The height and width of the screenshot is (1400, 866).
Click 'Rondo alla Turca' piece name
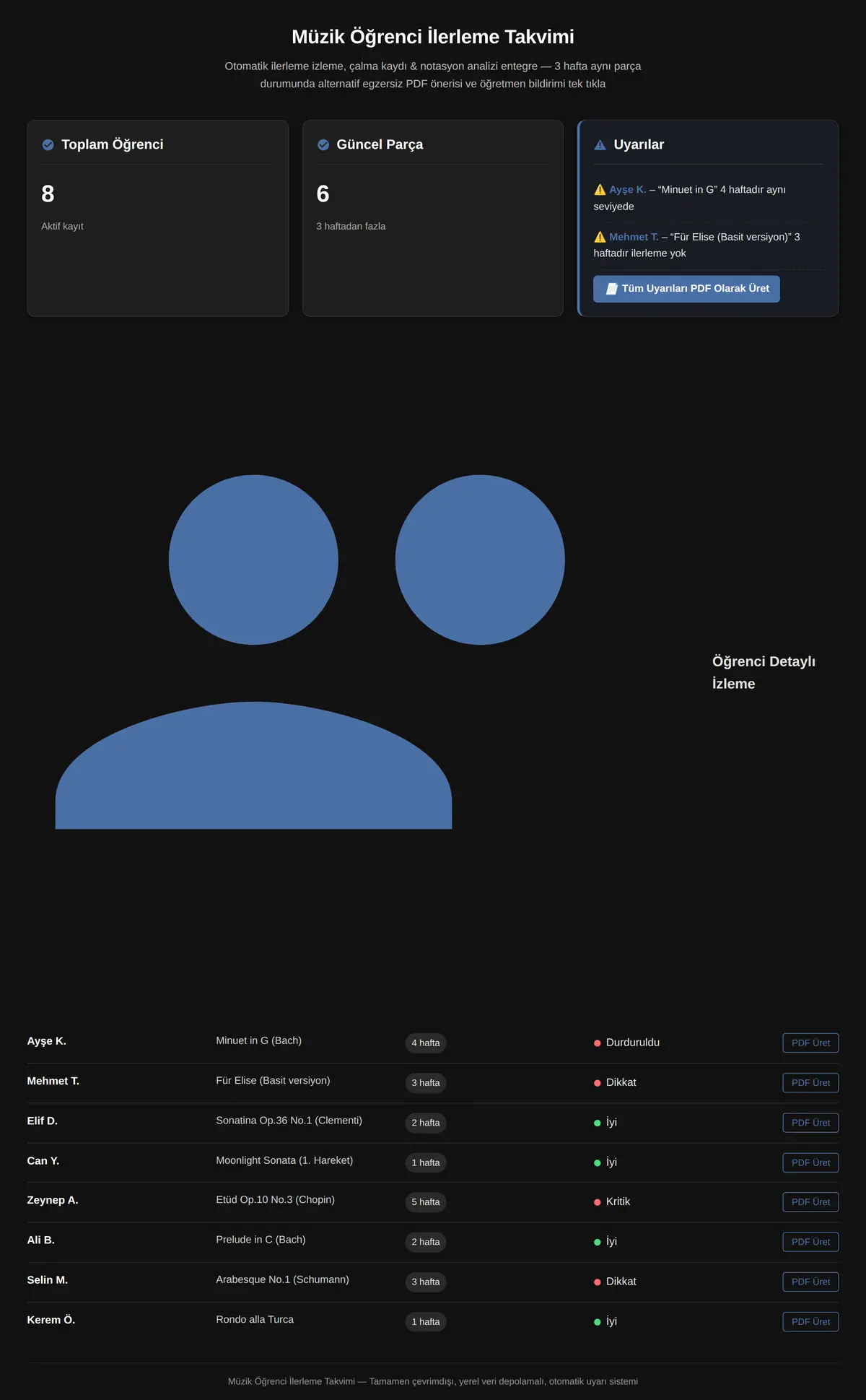(x=255, y=1320)
